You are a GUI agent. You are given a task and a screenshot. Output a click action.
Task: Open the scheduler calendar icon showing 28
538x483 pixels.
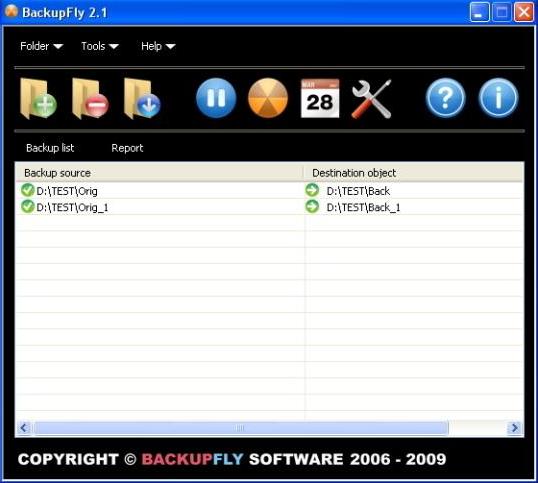(320, 98)
